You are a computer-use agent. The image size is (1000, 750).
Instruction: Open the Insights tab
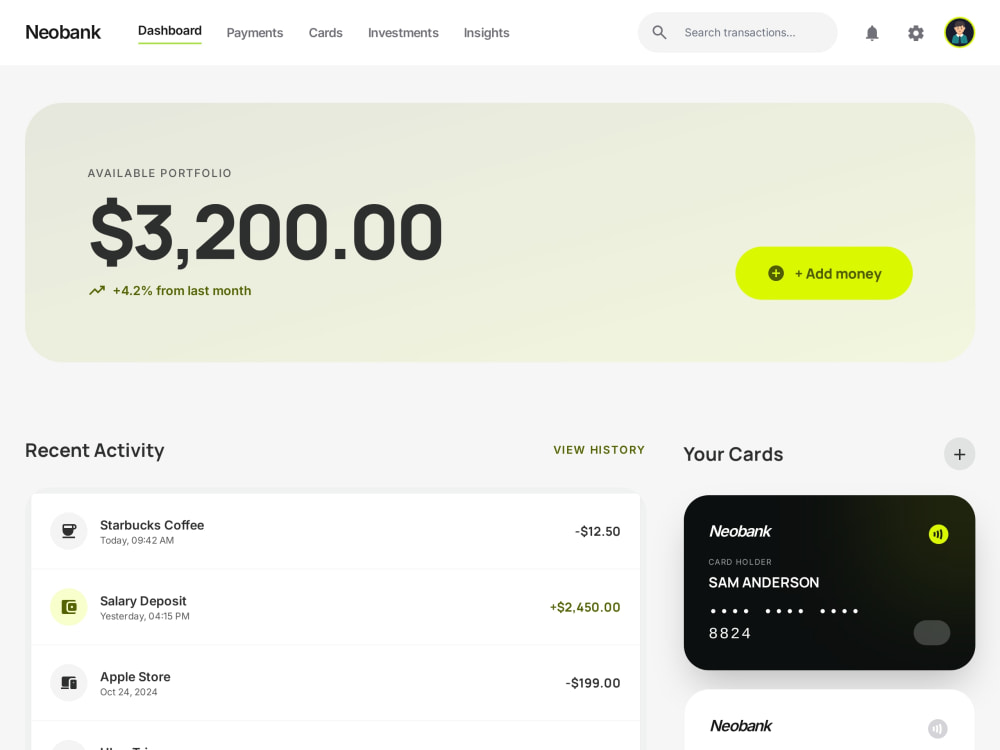(487, 33)
